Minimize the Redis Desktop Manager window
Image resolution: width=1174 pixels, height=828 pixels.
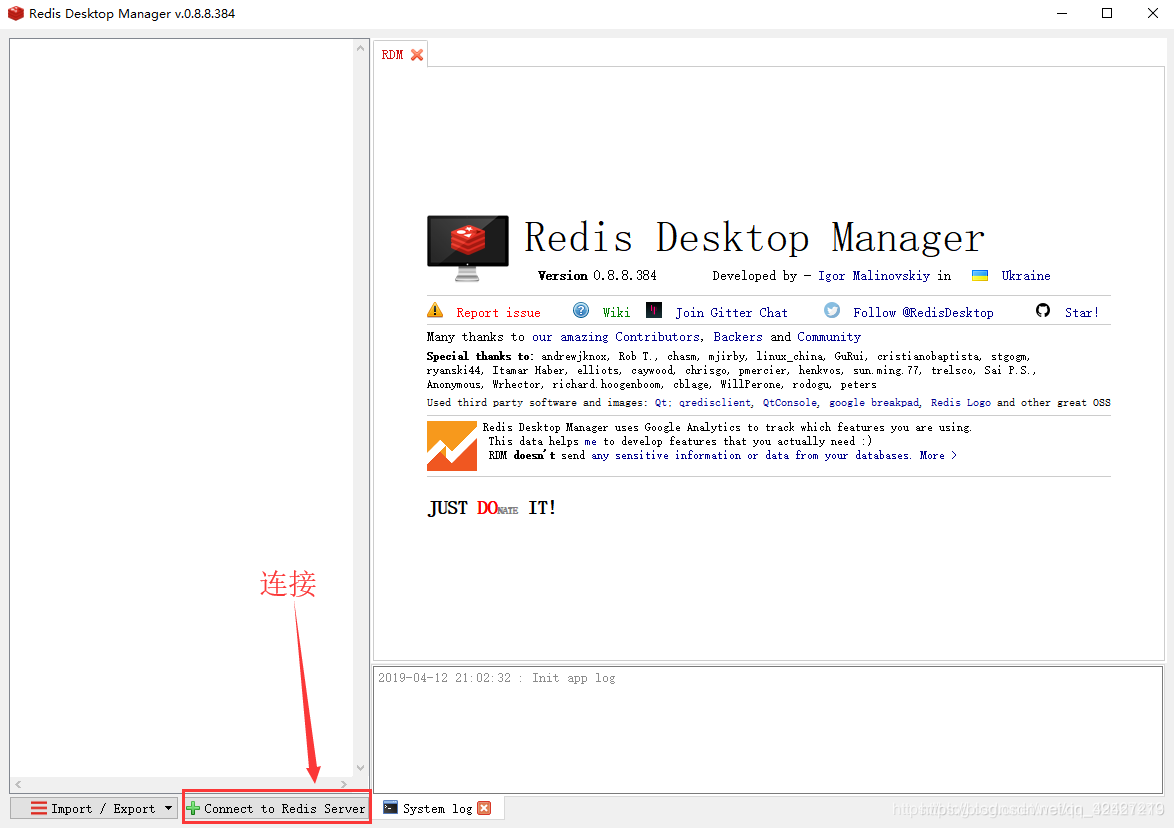coord(1062,13)
